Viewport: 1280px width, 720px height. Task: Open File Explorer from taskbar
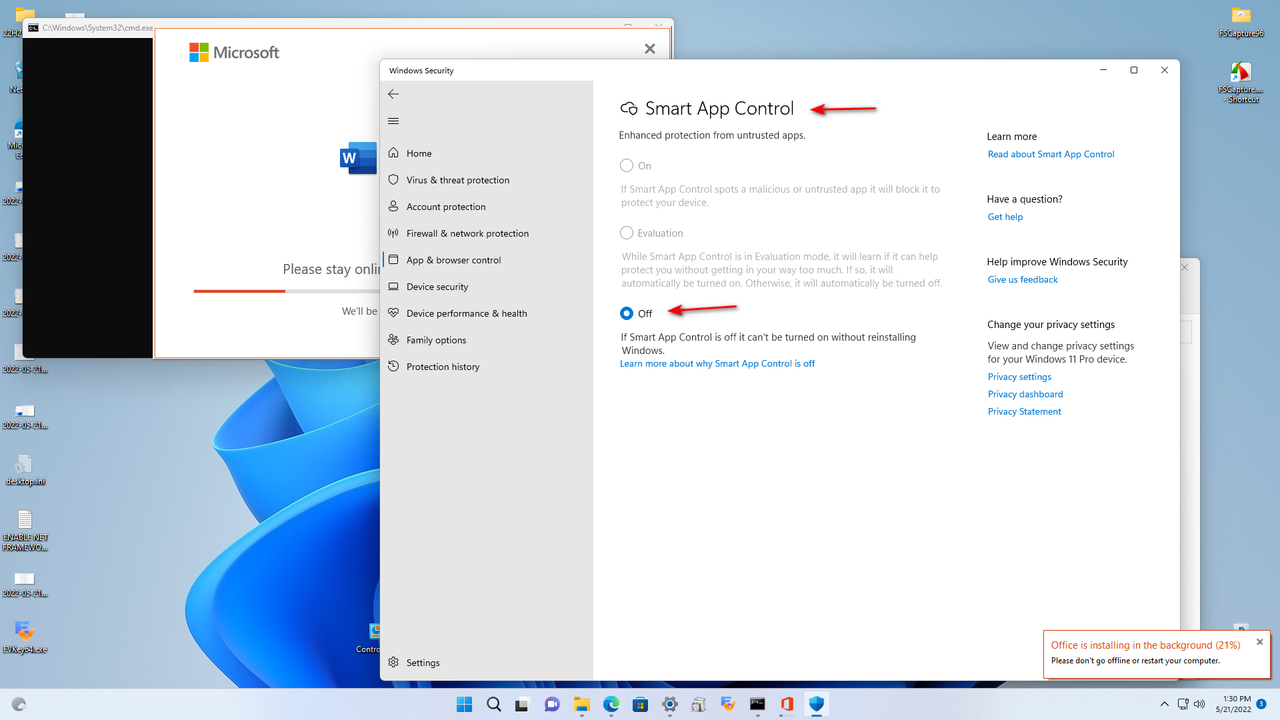tap(582, 704)
